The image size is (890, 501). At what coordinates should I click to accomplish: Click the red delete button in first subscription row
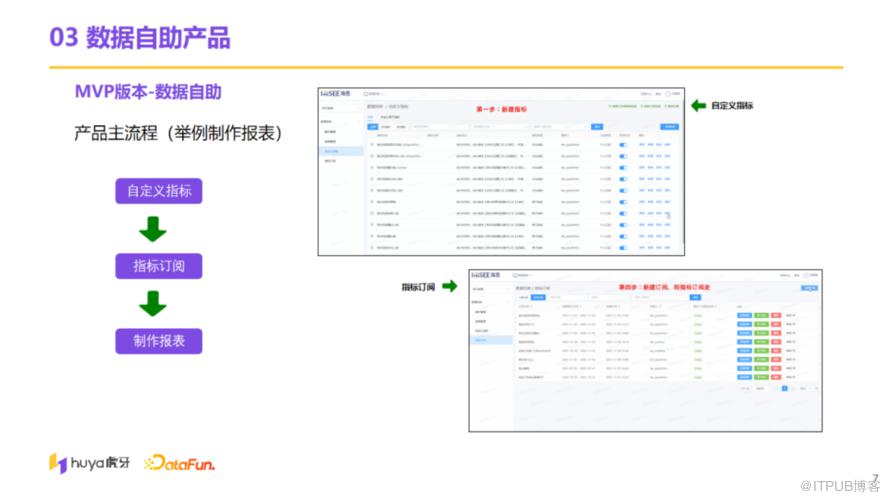coord(776,315)
